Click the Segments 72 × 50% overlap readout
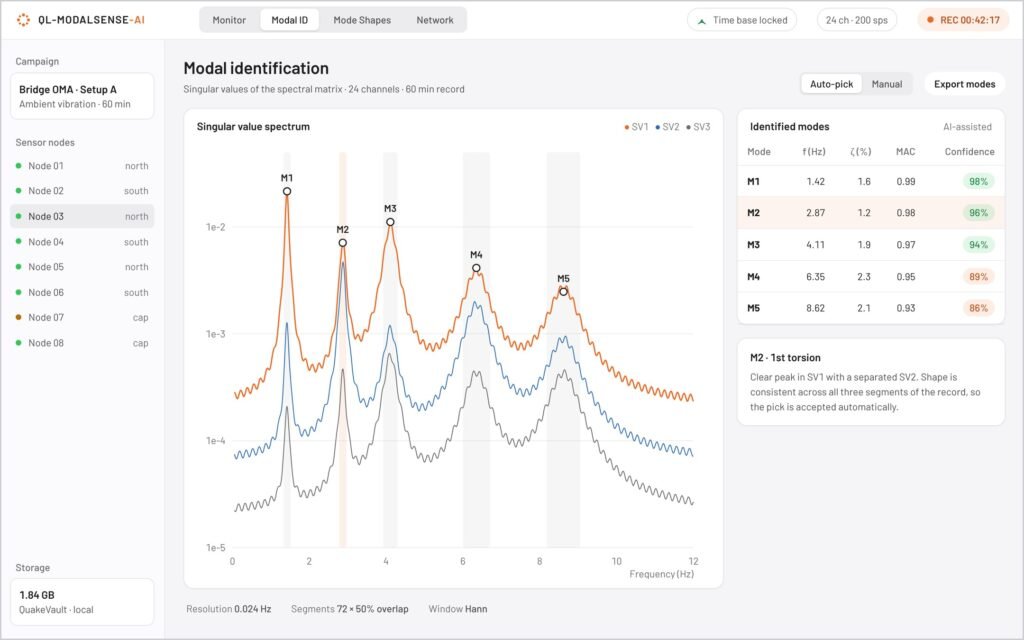 point(349,609)
